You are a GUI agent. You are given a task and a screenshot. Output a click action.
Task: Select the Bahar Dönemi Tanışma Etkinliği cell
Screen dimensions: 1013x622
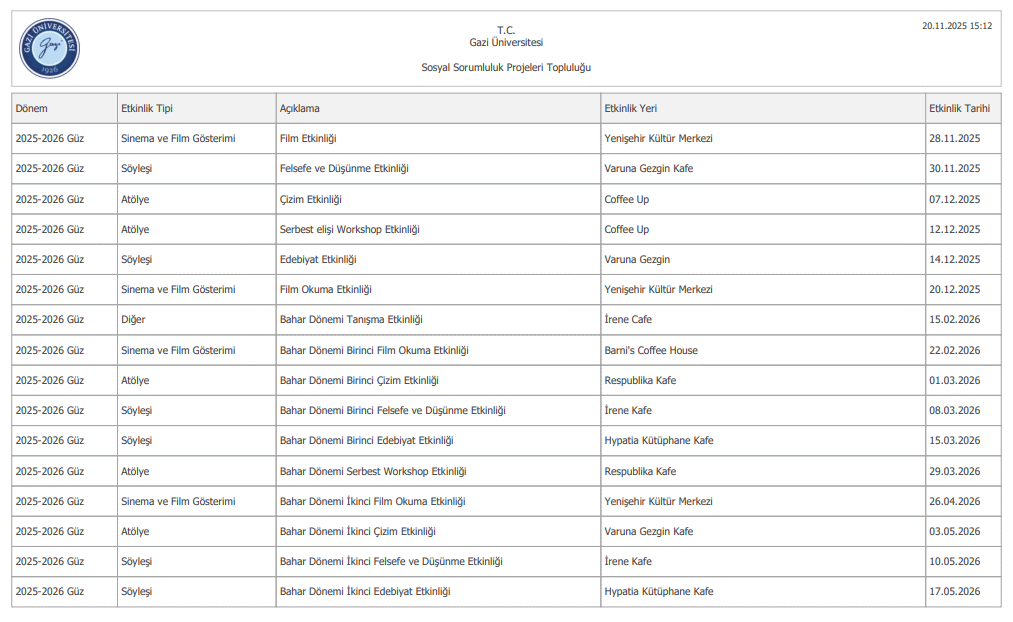pyautogui.click(x=351, y=320)
